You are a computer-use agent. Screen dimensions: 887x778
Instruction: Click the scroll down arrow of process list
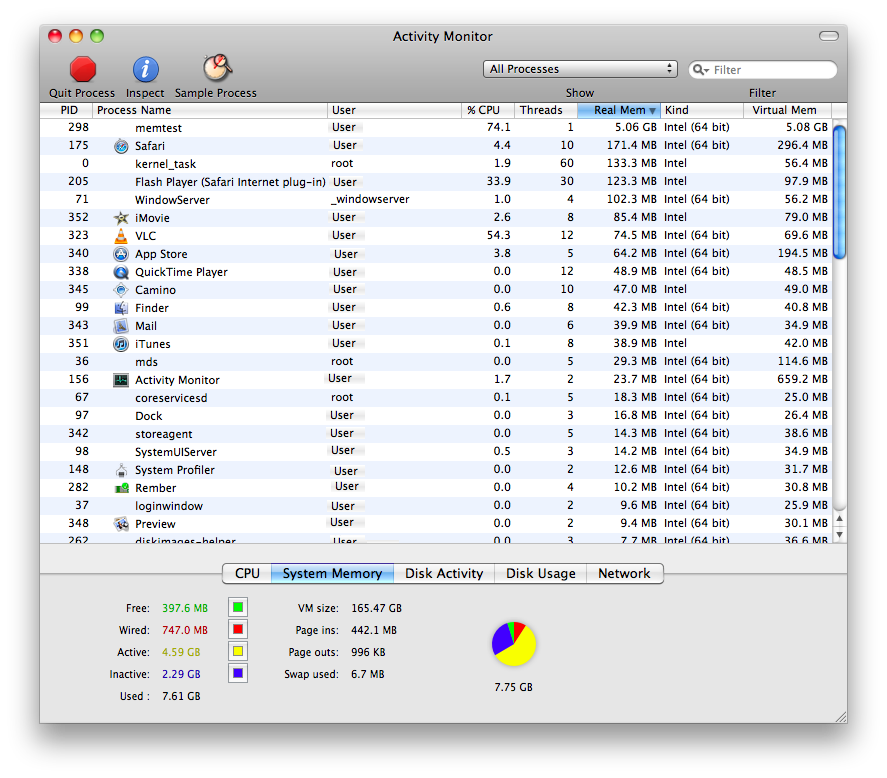pyautogui.click(x=840, y=535)
